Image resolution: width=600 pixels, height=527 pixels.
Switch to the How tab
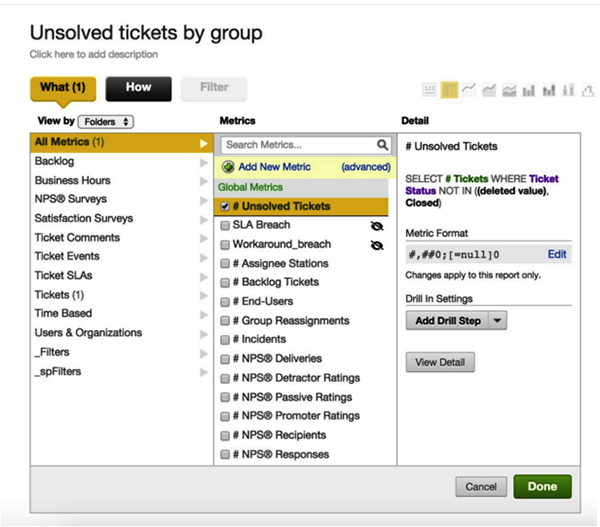138,88
